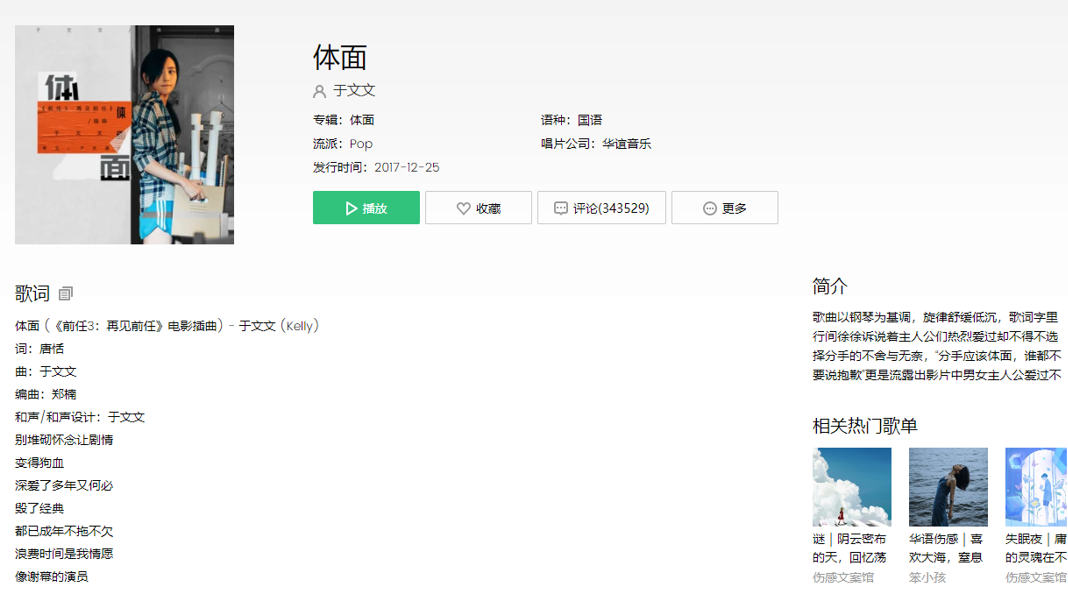Open playlist thumbnail 谜｜阴云密布
Screen dimensions: 1068x598
point(851,487)
